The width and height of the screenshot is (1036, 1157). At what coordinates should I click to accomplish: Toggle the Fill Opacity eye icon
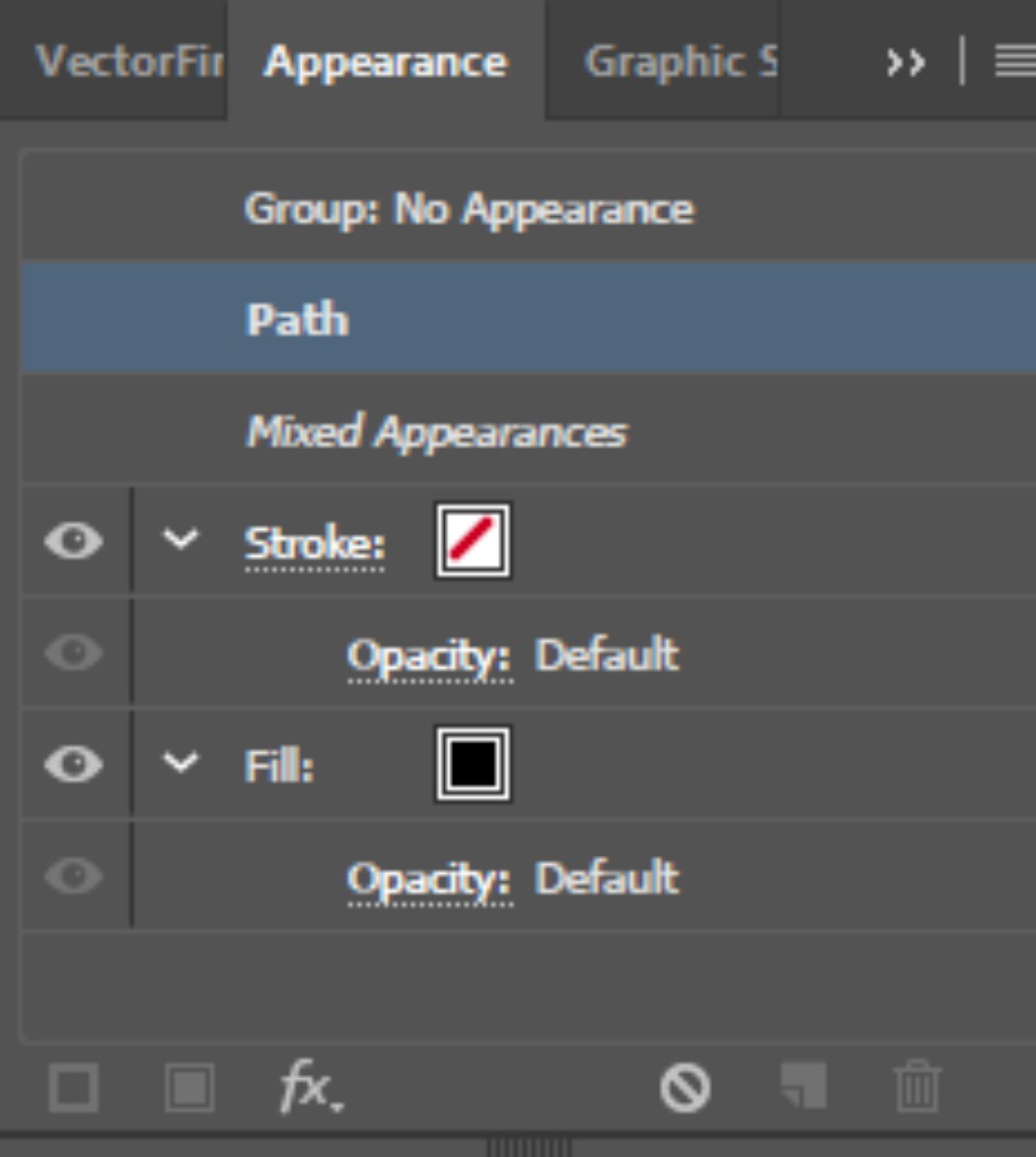[x=73, y=875]
